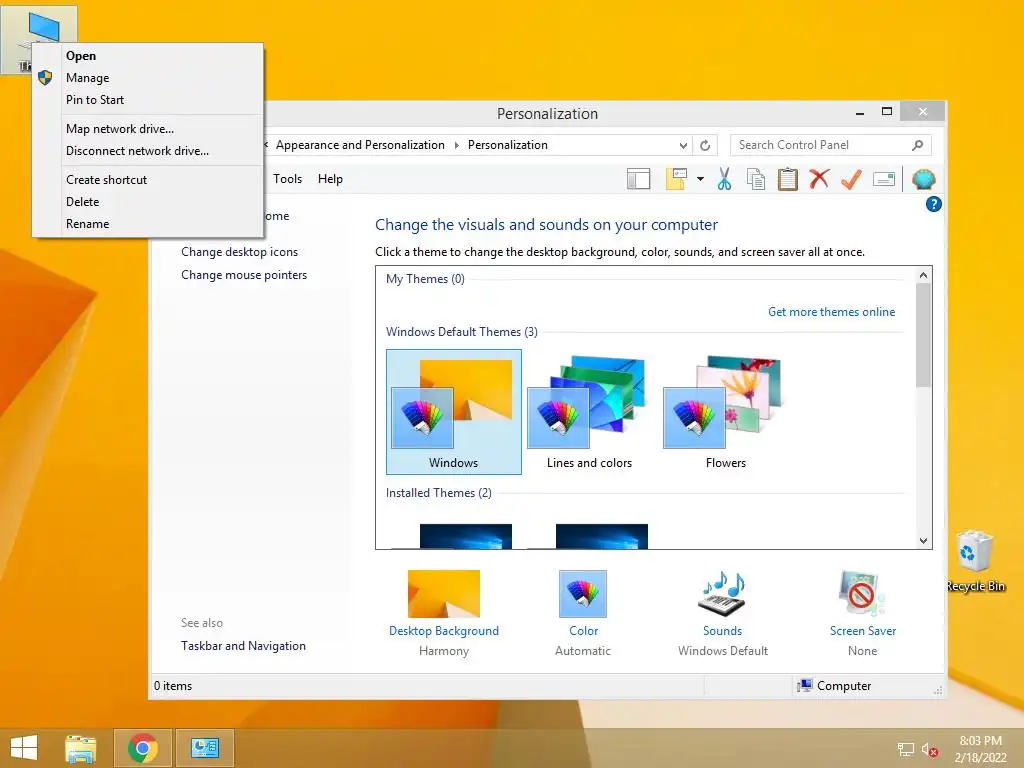Viewport: 1024px width, 768px height.
Task: Open Google Chrome from the taskbar
Action: [142, 748]
